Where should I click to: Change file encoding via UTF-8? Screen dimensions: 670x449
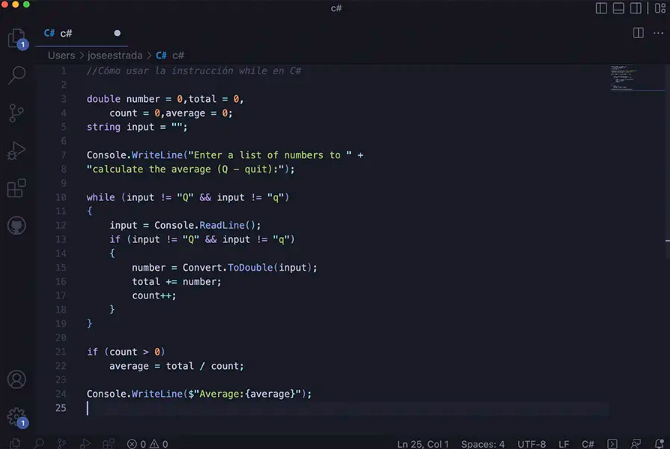click(x=531, y=444)
